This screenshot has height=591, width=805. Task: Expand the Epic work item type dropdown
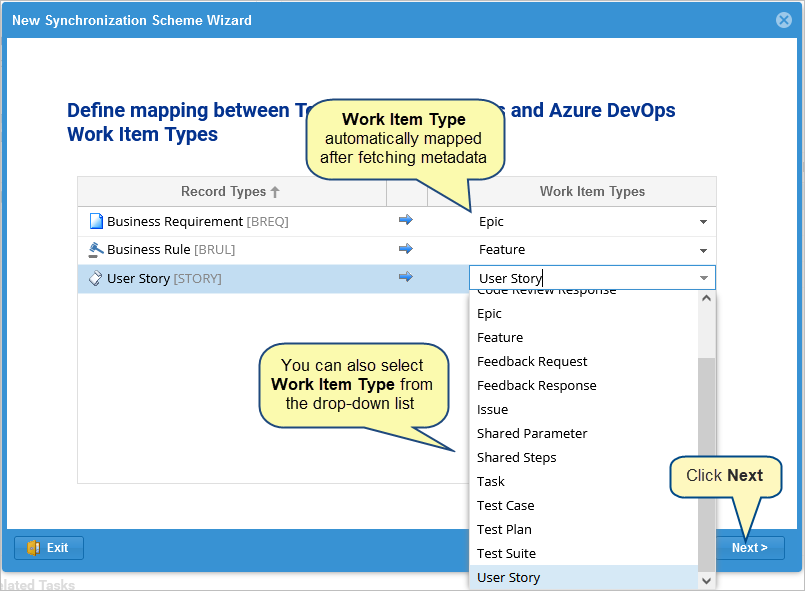point(703,222)
